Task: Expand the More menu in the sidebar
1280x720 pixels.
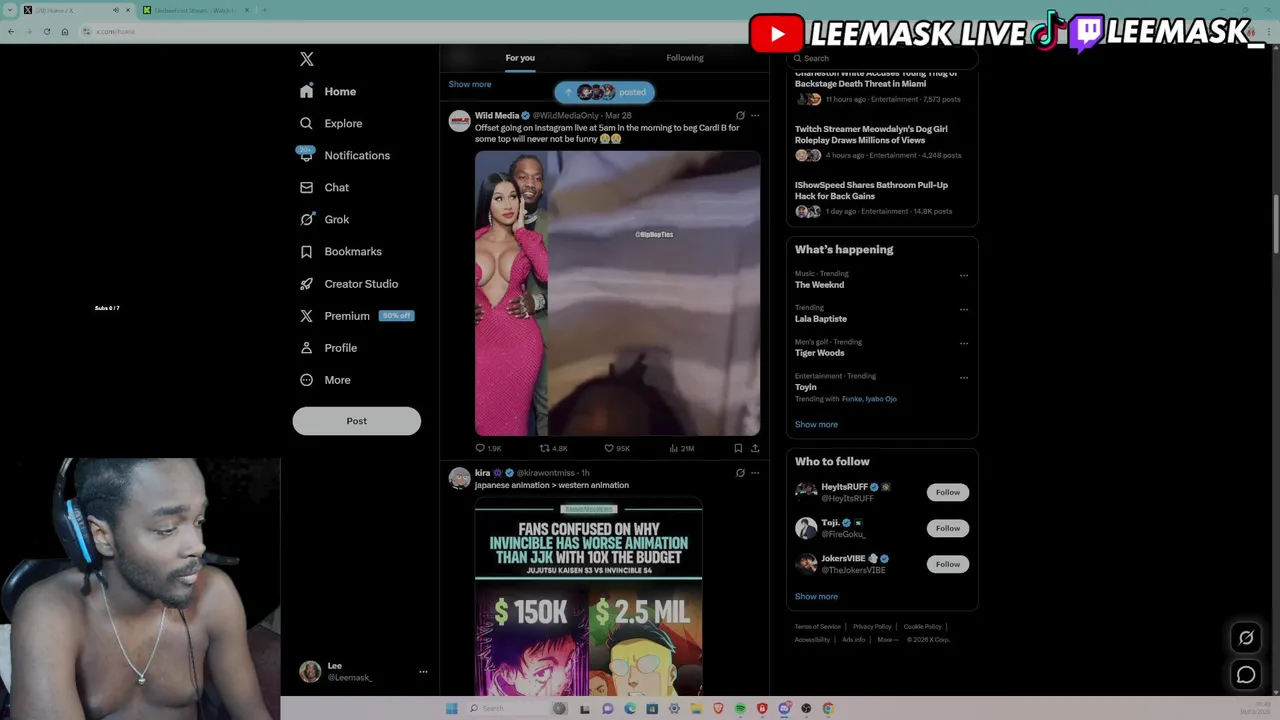Action: coord(325,379)
